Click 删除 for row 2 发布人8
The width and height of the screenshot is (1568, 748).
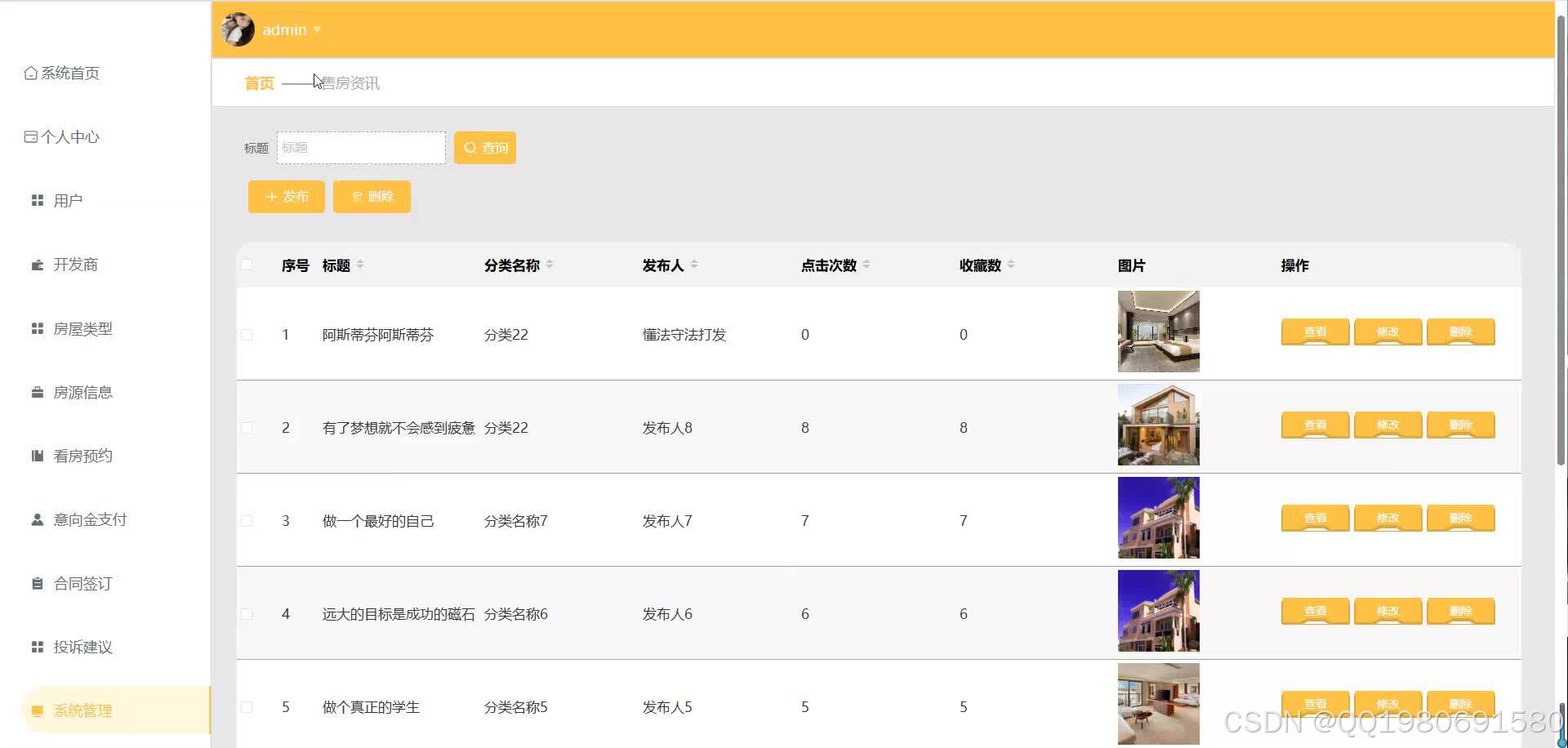pyautogui.click(x=1460, y=425)
